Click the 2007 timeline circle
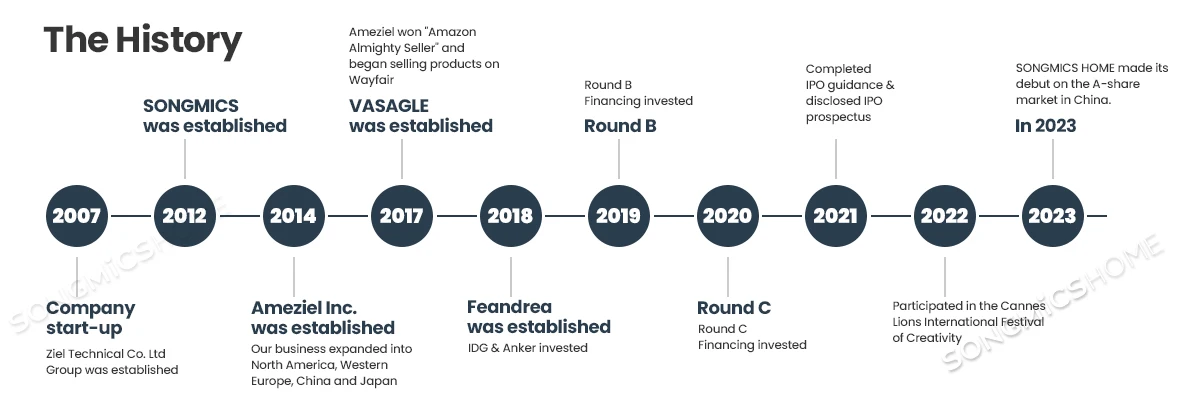Image resolution: width=1200 pixels, height=400 pixels. coord(77,216)
